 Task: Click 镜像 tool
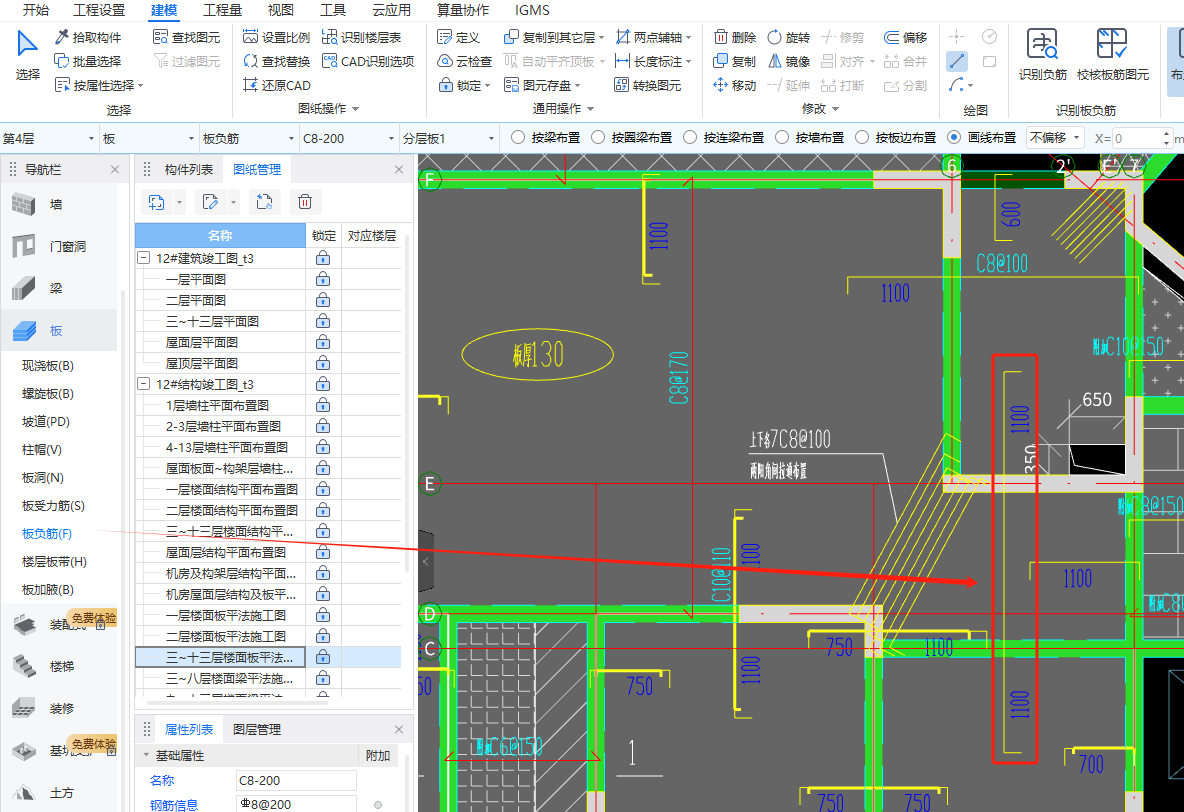788,61
